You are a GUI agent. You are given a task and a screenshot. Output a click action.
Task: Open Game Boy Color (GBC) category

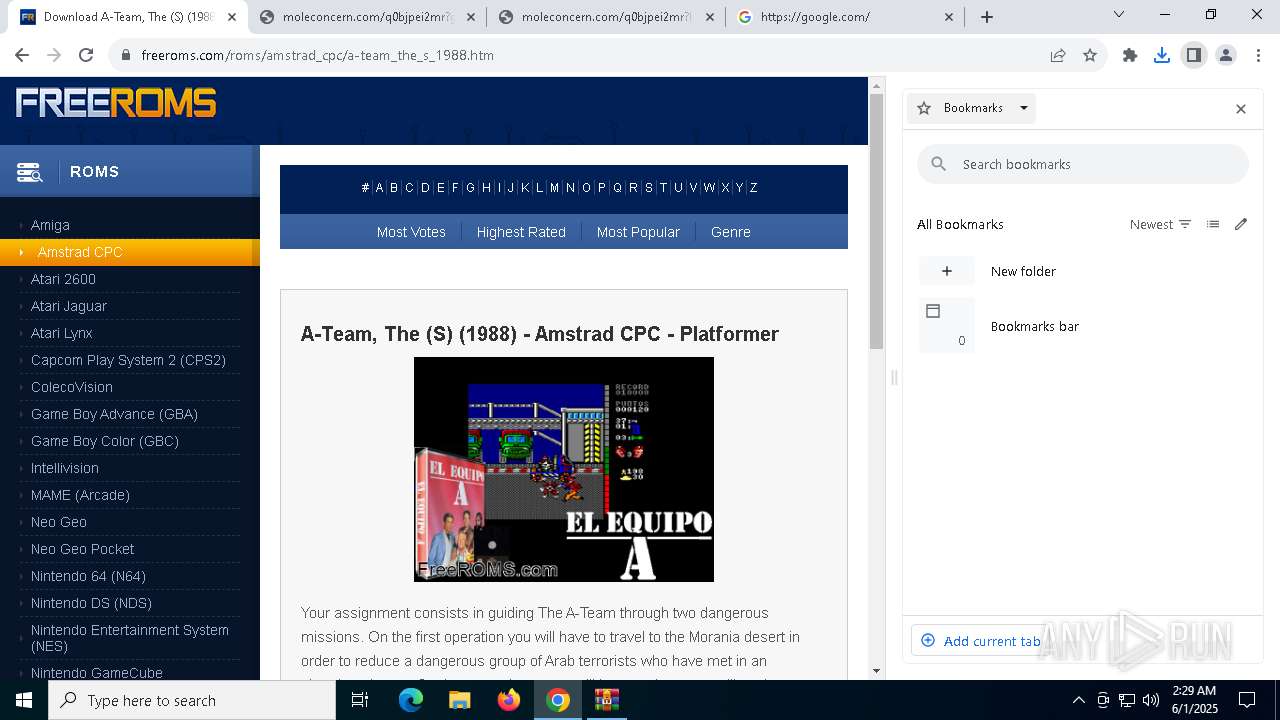(104, 441)
